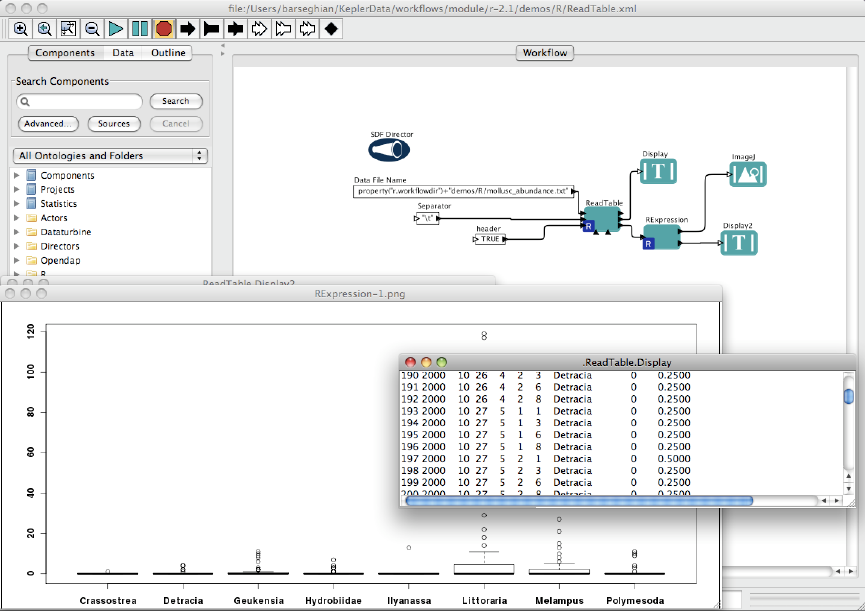Stop the workflow with the red octagon
This screenshot has height=611, width=865.
pyautogui.click(x=164, y=29)
